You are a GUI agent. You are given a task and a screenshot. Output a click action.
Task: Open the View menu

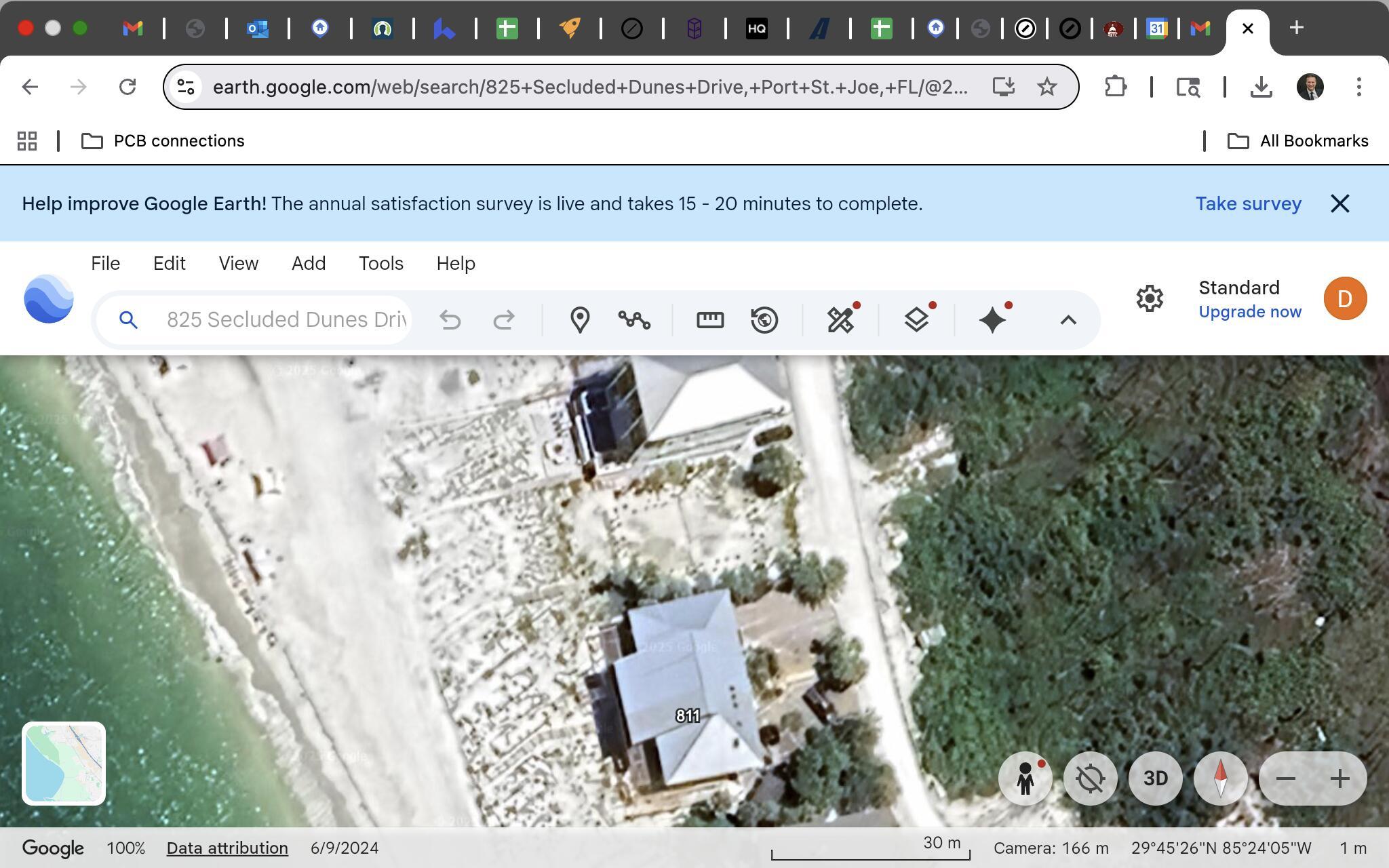238,263
